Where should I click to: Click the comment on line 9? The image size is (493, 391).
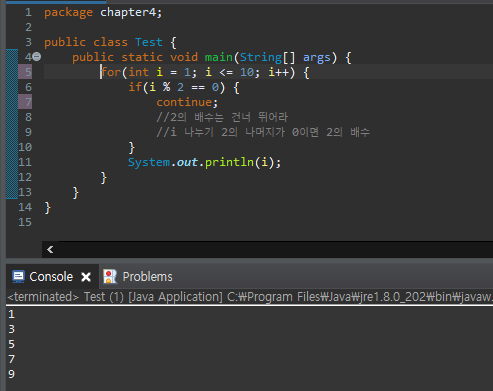(x=263, y=132)
